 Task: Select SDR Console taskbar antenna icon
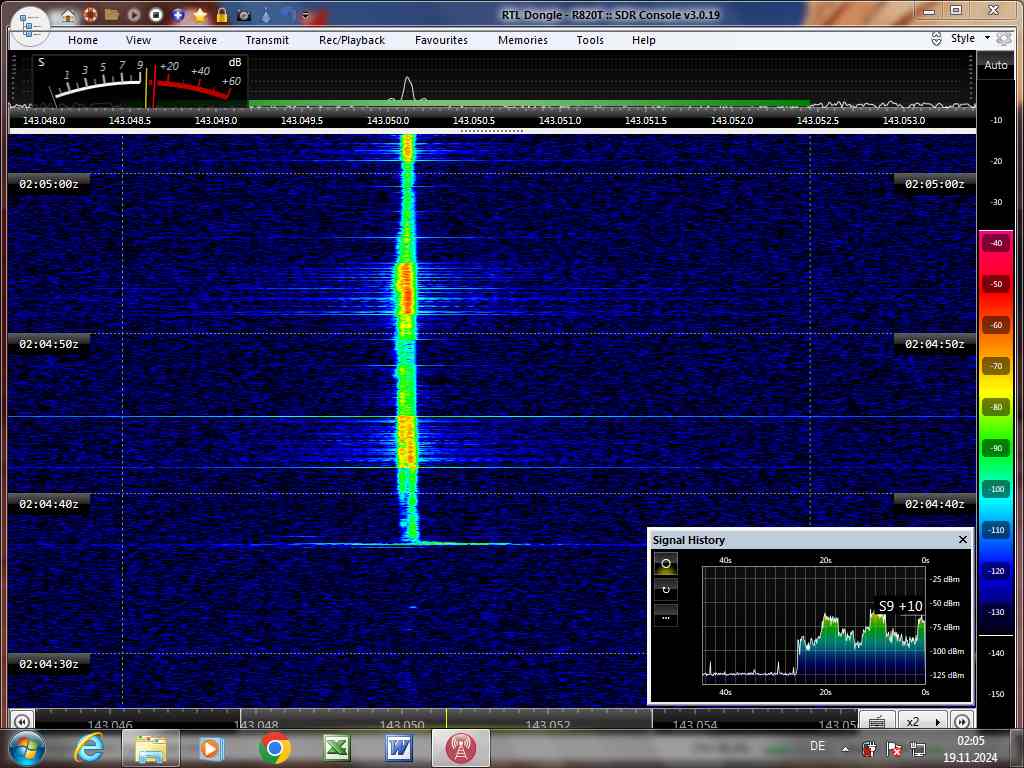tap(461, 748)
